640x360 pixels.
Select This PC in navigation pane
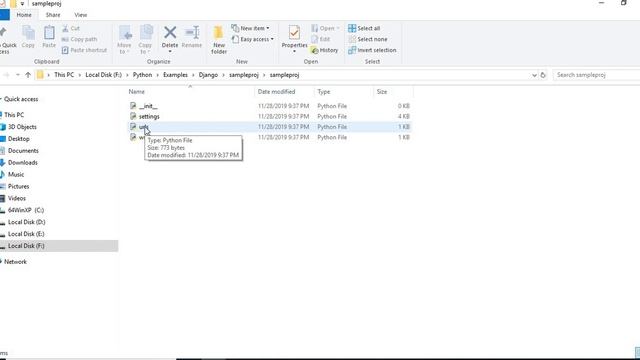coord(14,115)
